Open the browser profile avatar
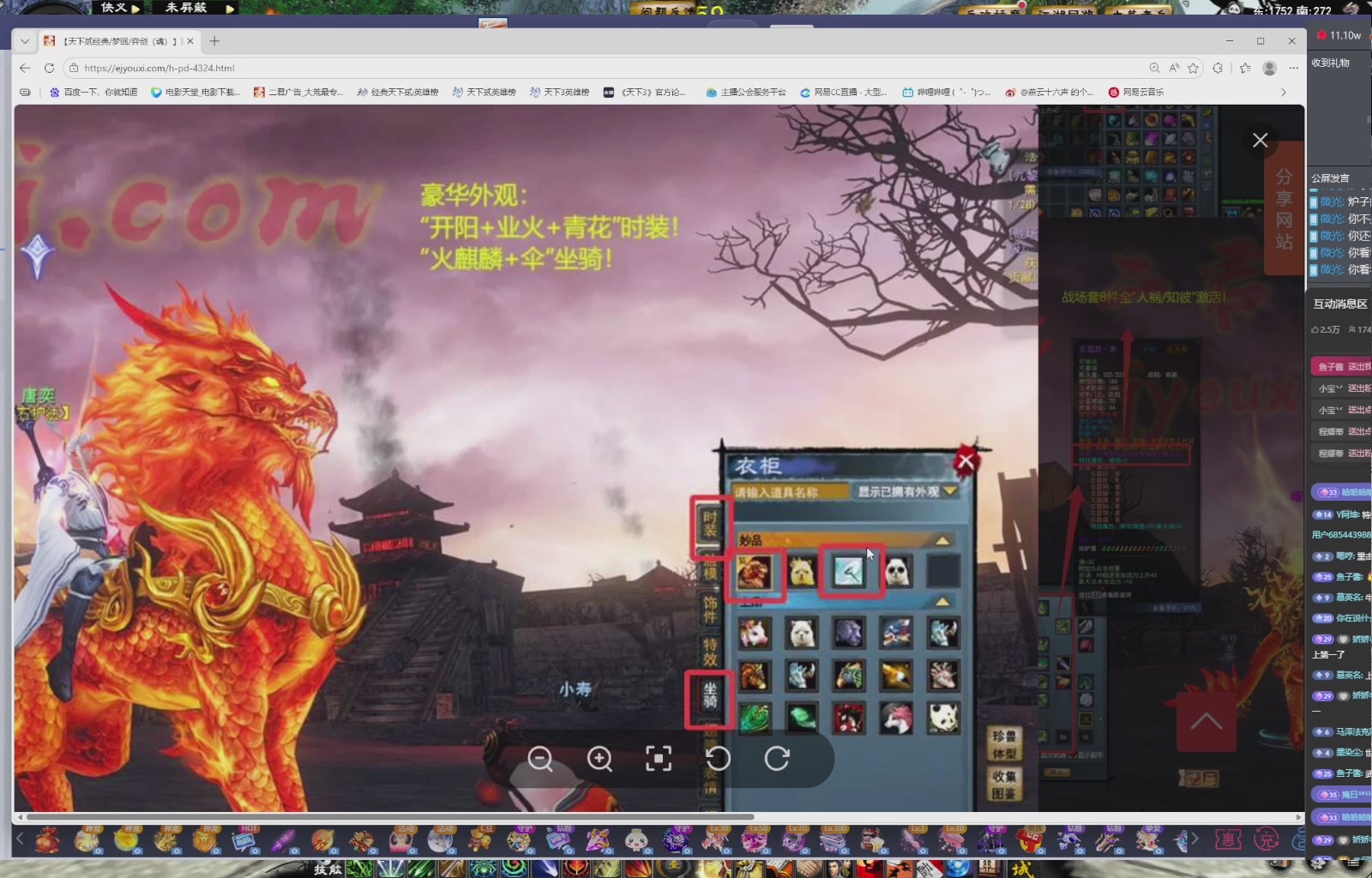1372x878 pixels. [x=1270, y=68]
